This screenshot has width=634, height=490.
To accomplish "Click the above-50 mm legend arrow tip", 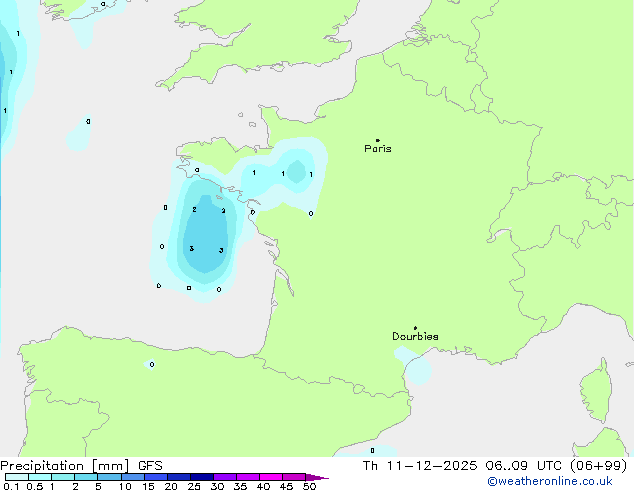I will 317,477.
